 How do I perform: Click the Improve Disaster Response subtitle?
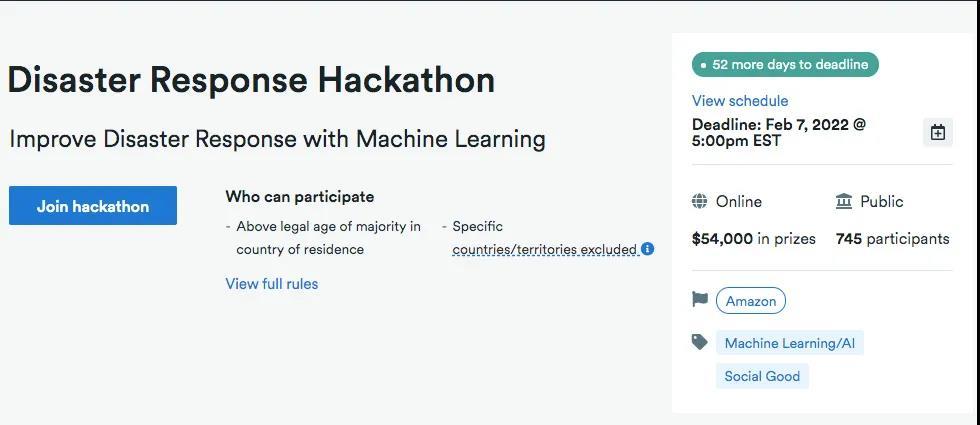(277, 139)
